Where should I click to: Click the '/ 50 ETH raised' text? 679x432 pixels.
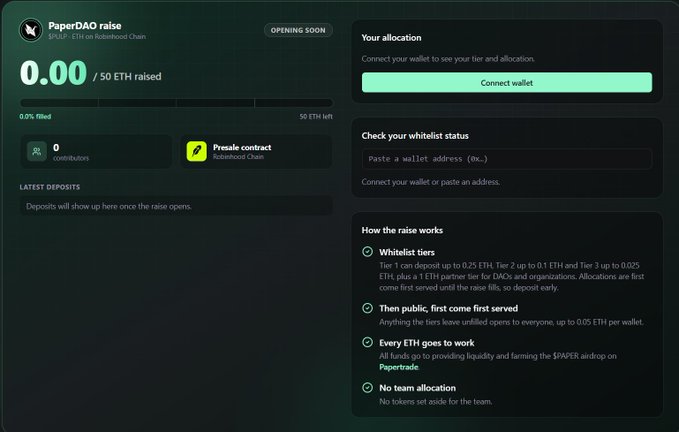click(x=127, y=77)
